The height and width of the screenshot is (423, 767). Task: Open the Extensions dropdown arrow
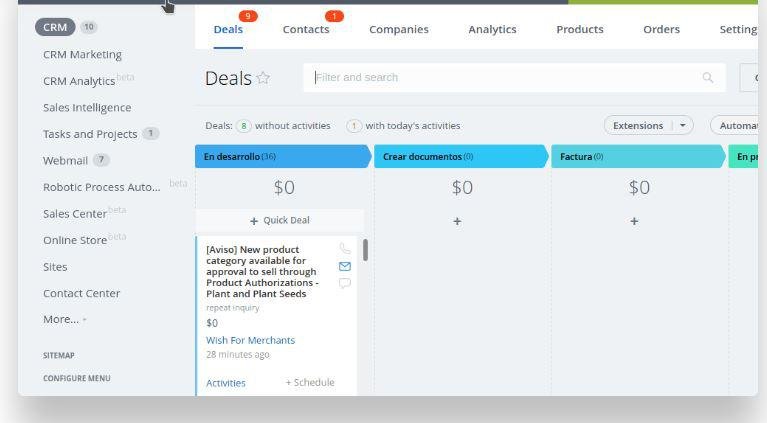pyautogui.click(x=683, y=125)
